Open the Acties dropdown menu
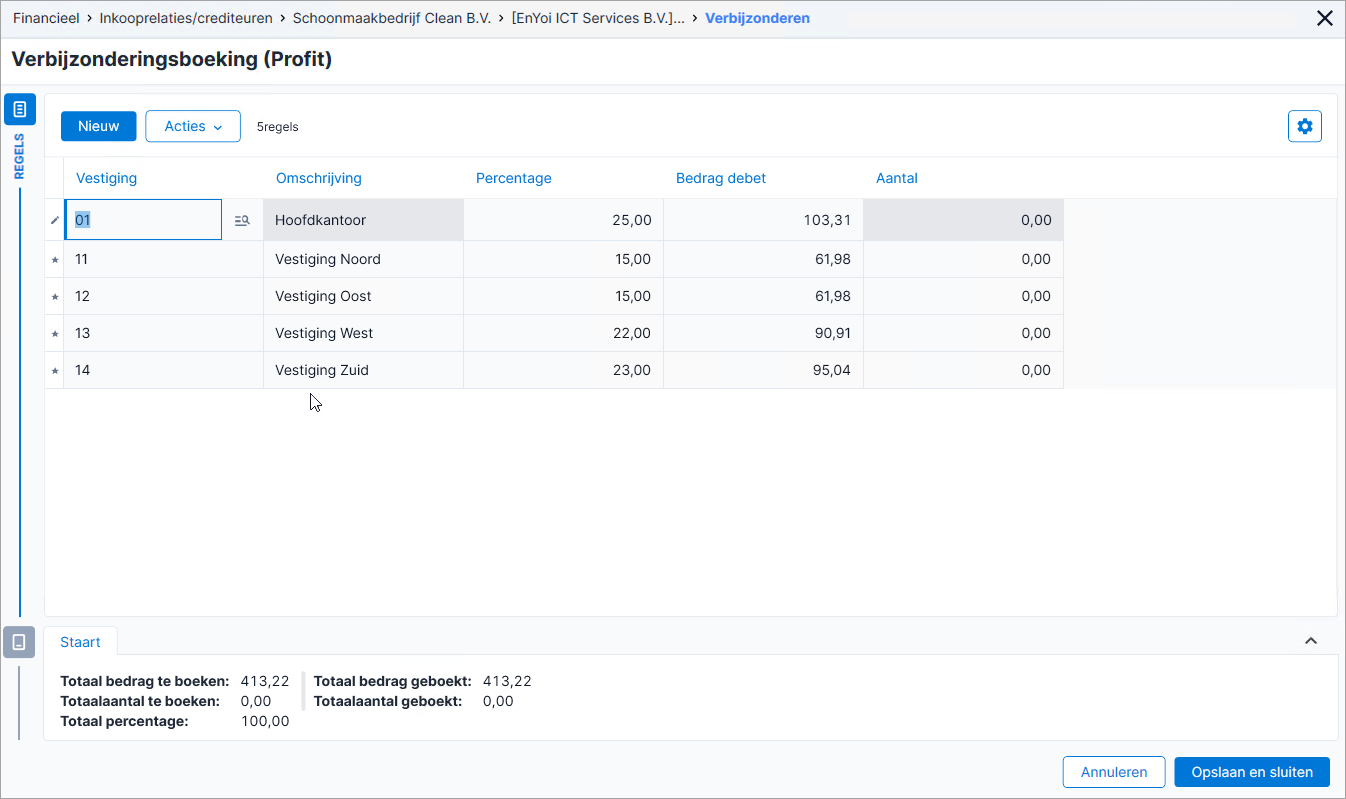Image resolution: width=1346 pixels, height=799 pixels. 193,126
